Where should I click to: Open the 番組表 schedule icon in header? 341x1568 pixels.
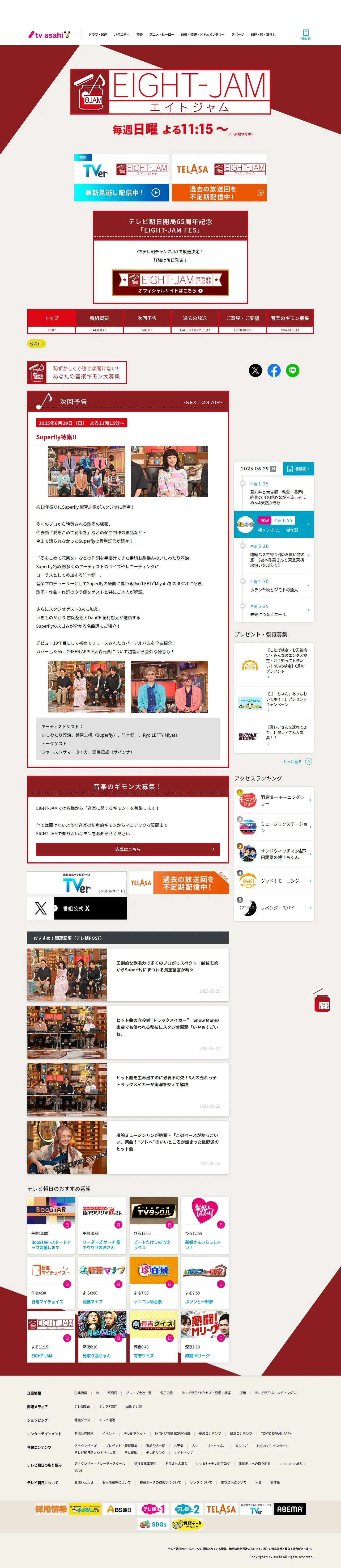[305, 35]
